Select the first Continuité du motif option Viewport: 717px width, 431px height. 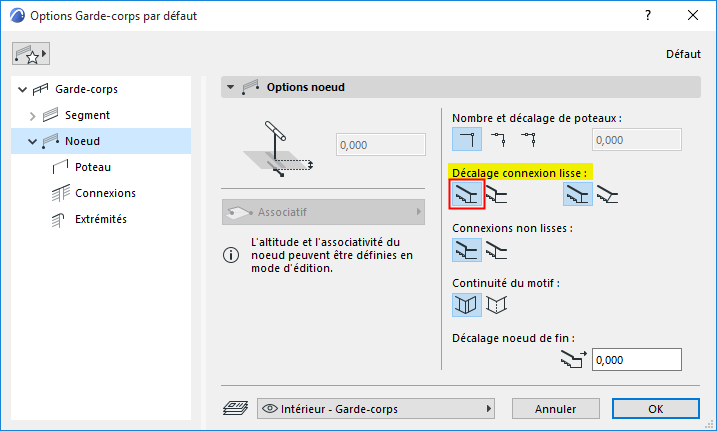tap(466, 304)
